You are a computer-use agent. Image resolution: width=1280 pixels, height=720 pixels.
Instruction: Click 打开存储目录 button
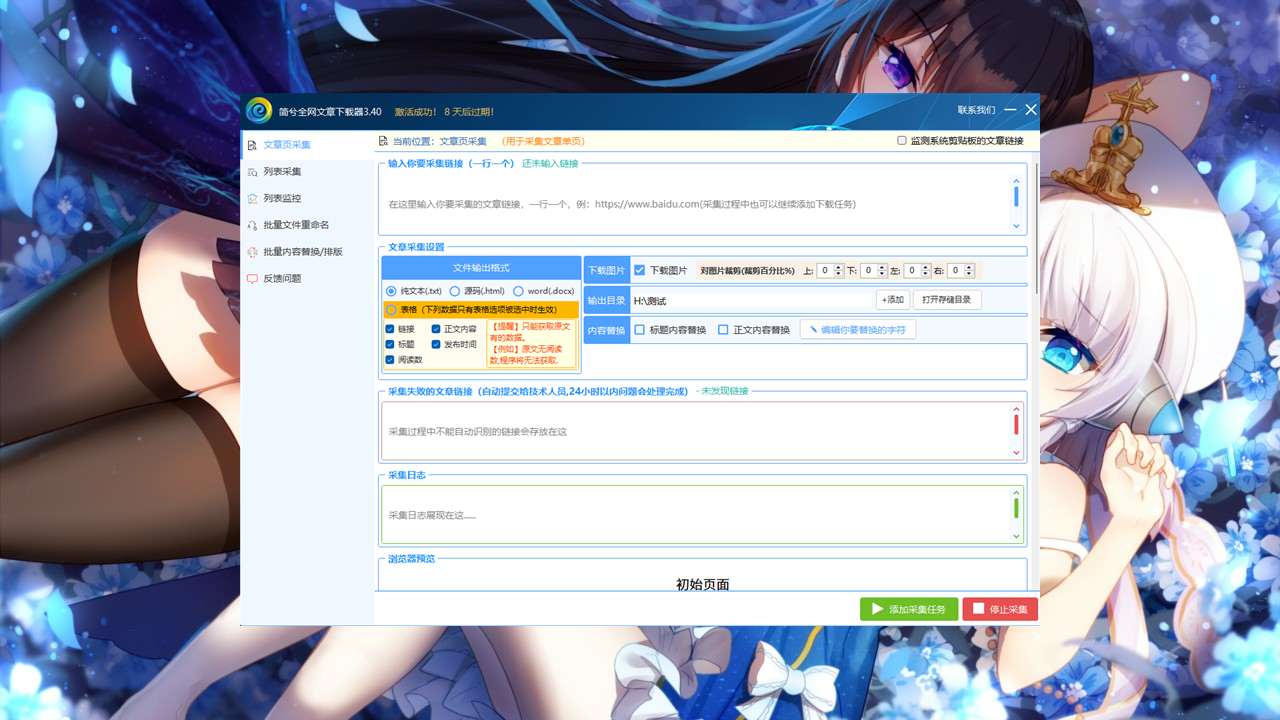pos(947,300)
